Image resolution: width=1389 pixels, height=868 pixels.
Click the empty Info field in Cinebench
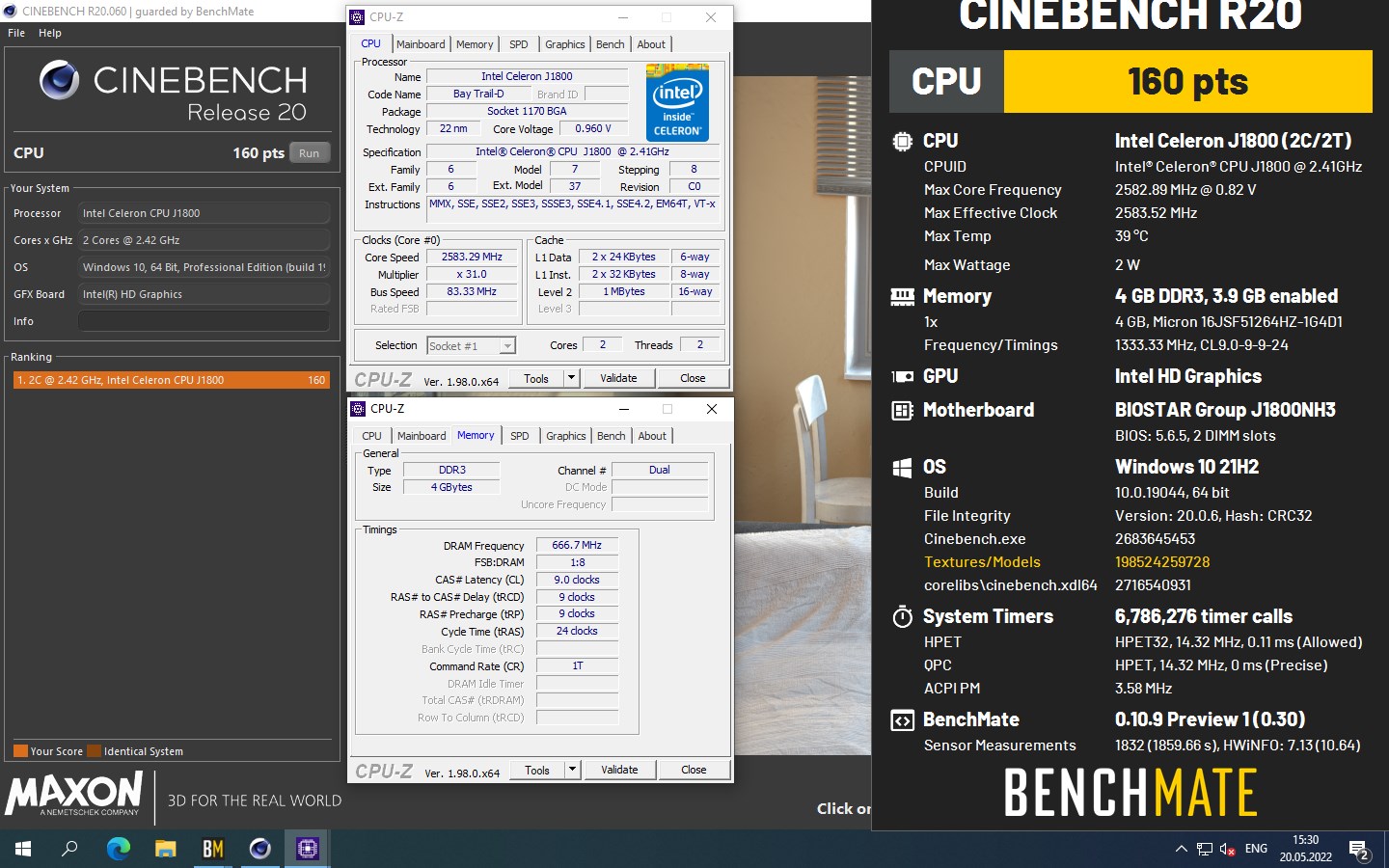[204, 321]
